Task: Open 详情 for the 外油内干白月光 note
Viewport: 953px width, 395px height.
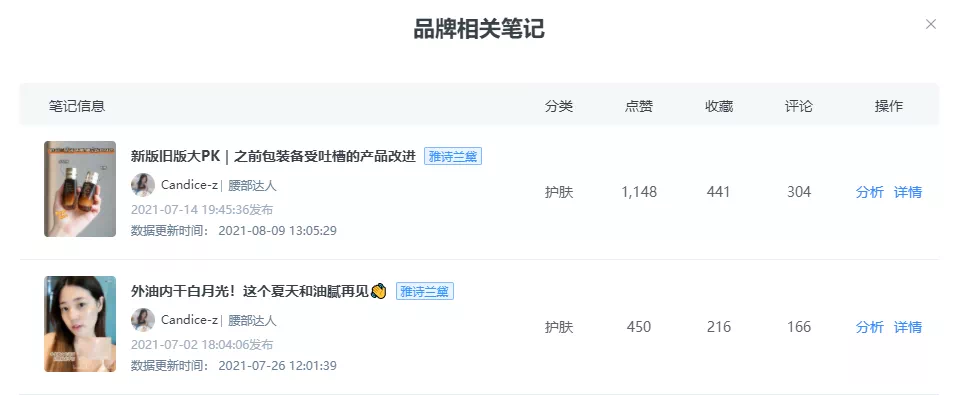Action: (907, 327)
